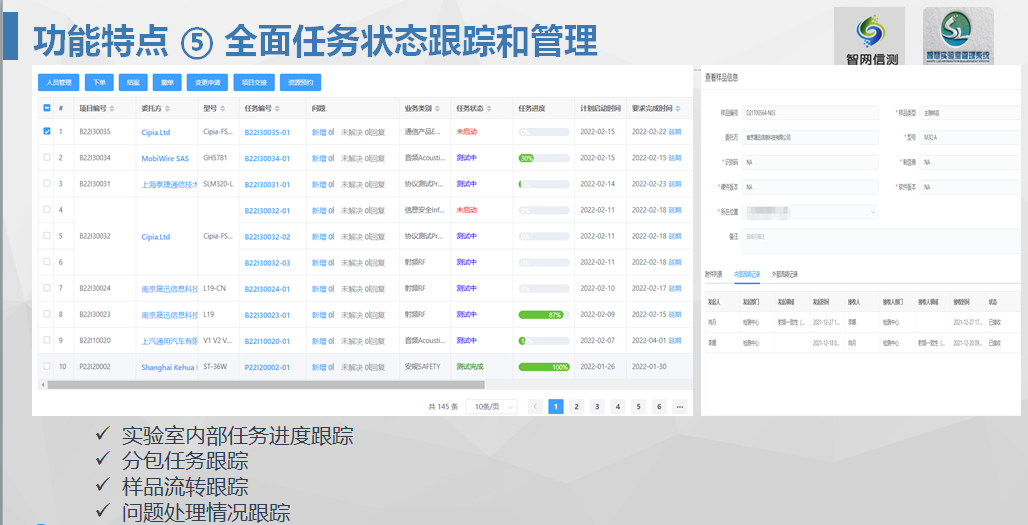
Task: Click the 样品编号 input field
Action: tap(810, 113)
